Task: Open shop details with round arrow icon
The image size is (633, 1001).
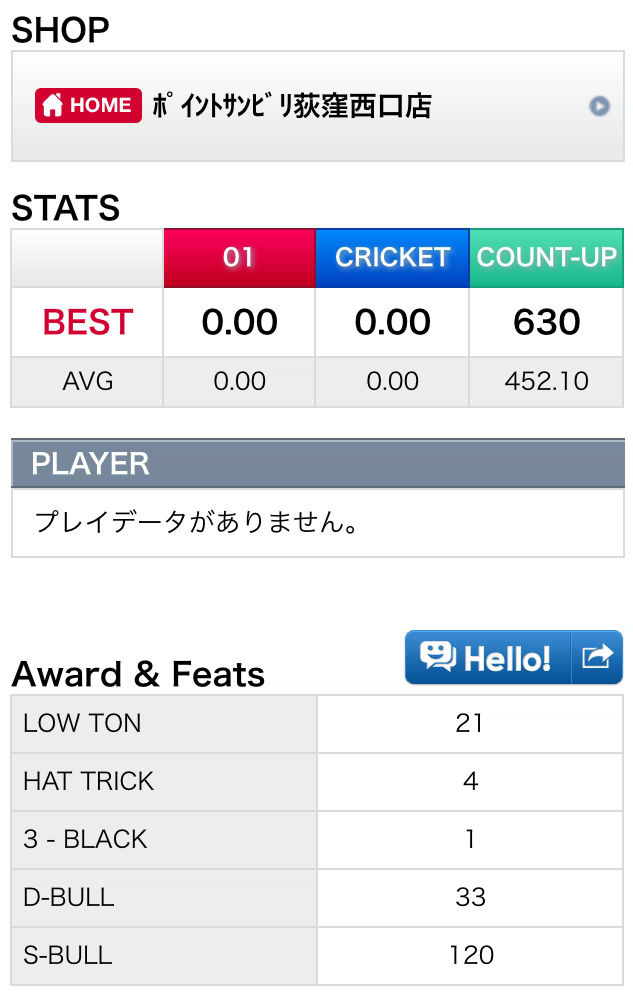Action: pyautogui.click(x=599, y=106)
